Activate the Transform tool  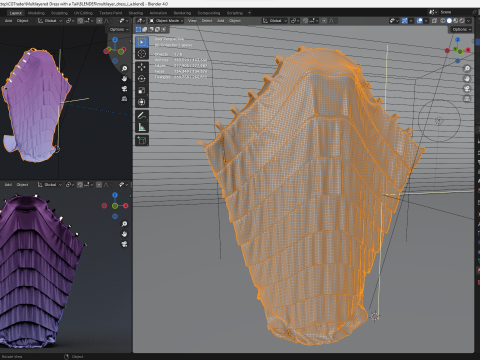[x=142, y=102]
